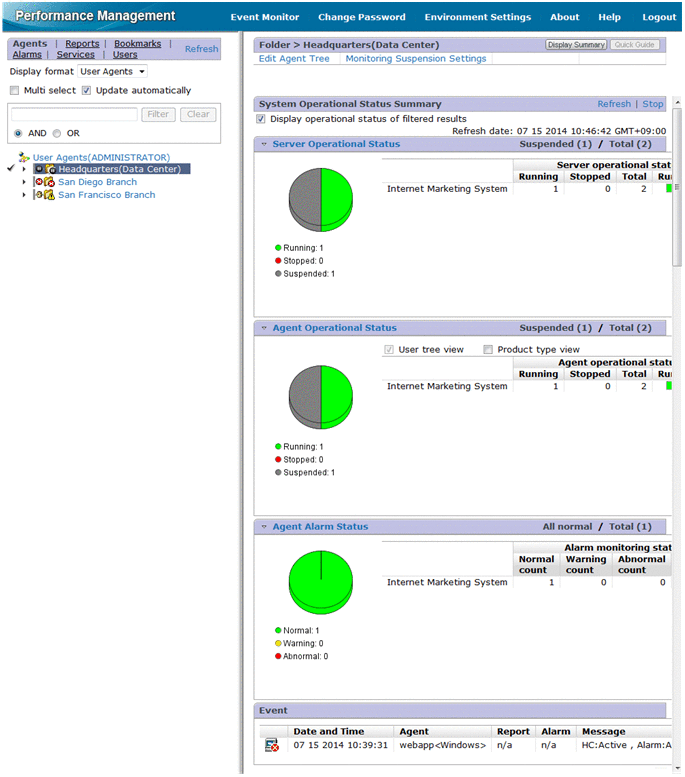Check the User tree view checkbox
The height and width of the screenshot is (777, 685).
(x=389, y=350)
